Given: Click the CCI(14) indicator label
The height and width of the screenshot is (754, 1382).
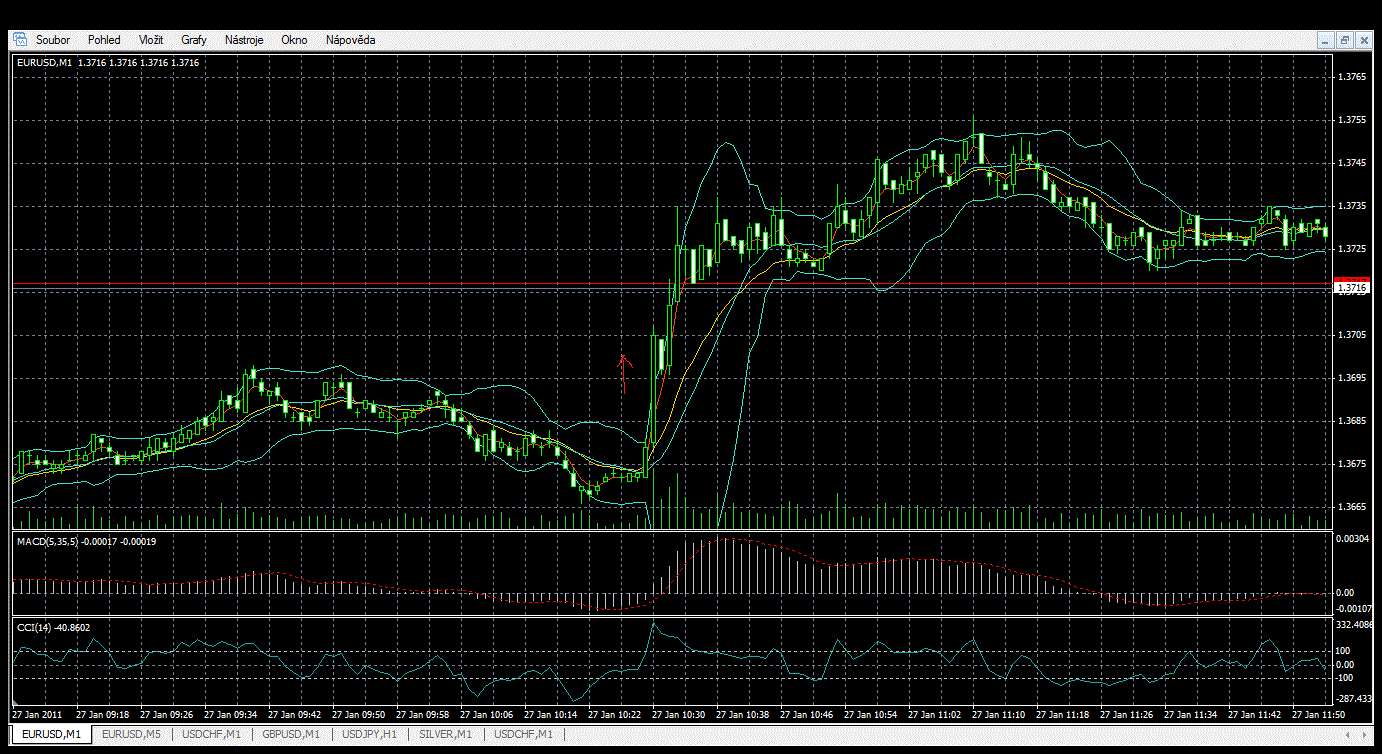Looking at the screenshot, I should tap(36, 627).
